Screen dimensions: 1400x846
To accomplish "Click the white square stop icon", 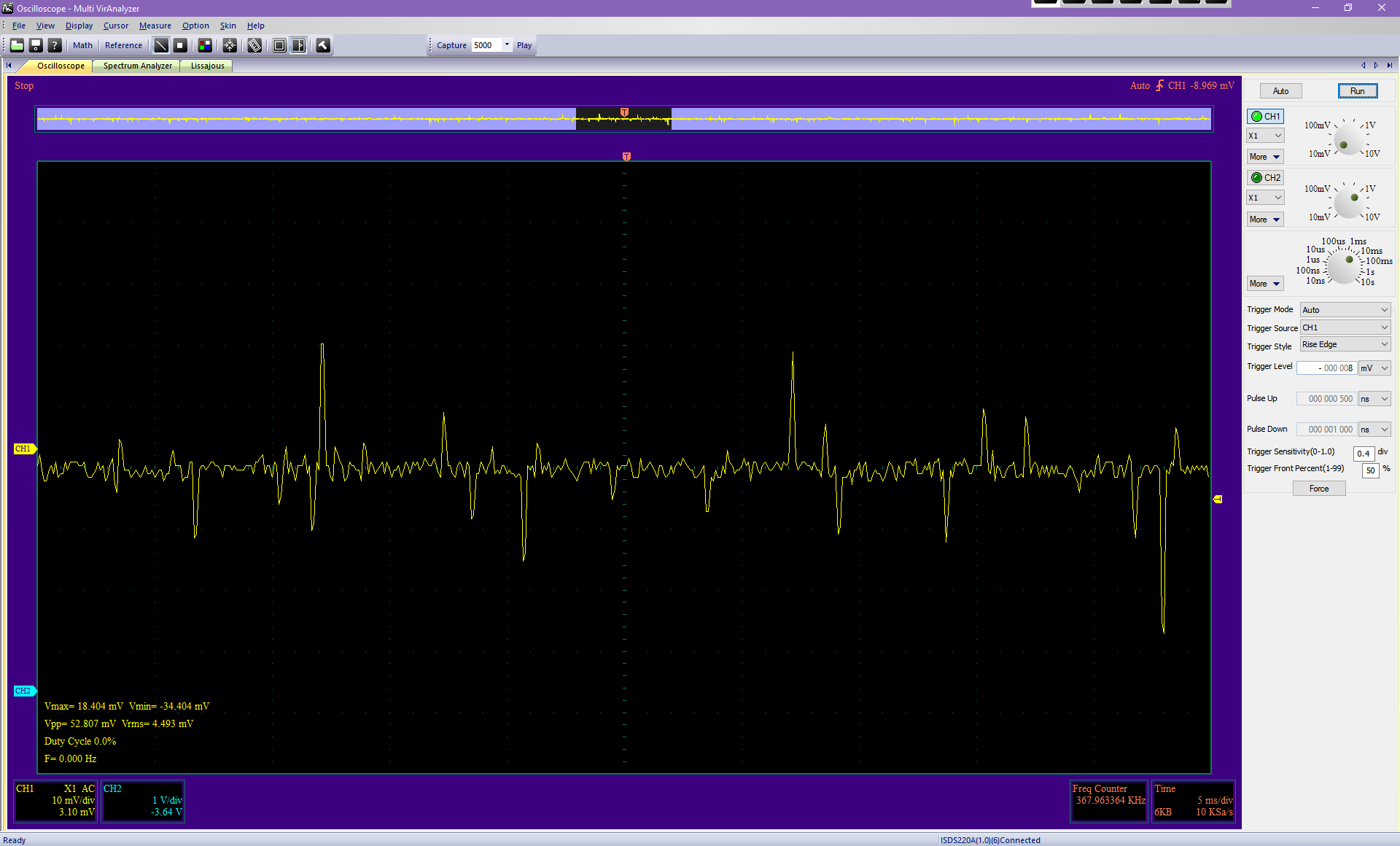I will click(180, 45).
